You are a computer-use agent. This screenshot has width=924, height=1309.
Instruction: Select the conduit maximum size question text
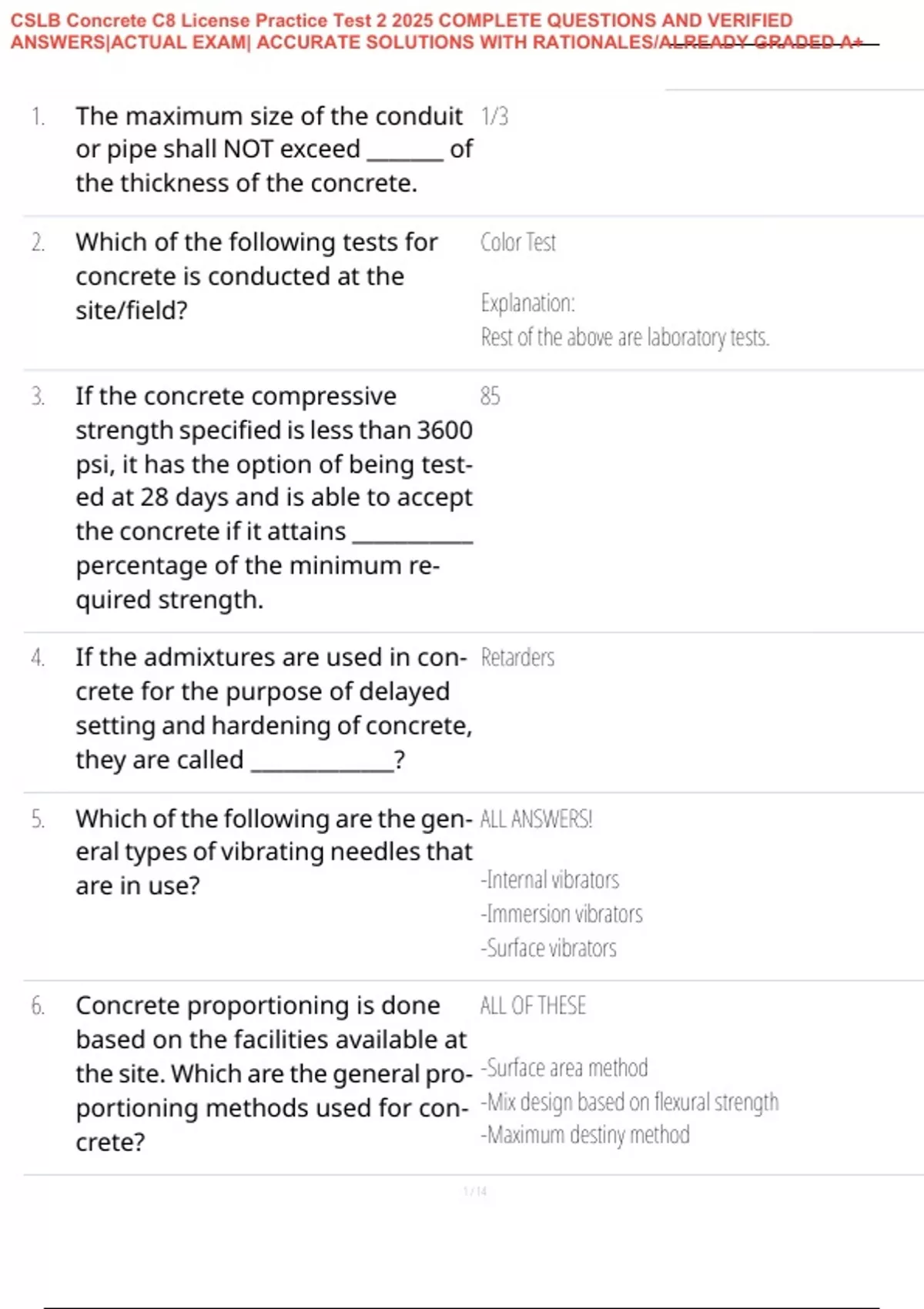[273, 149]
